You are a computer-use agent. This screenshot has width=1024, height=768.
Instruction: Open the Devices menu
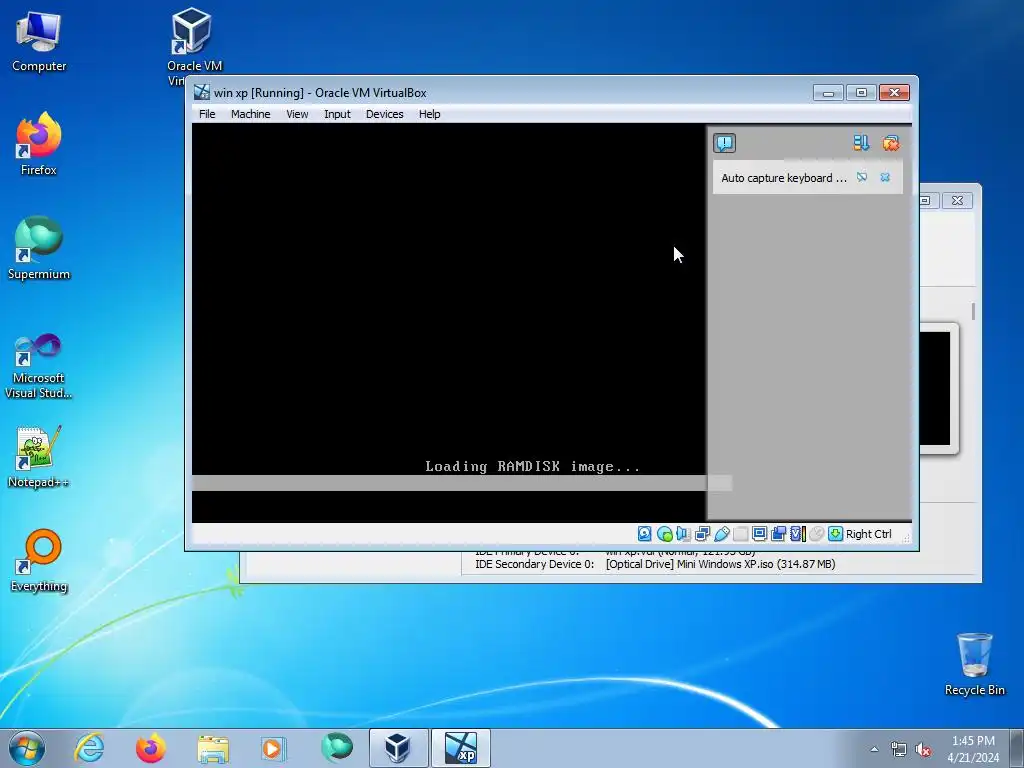(x=384, y=114)
